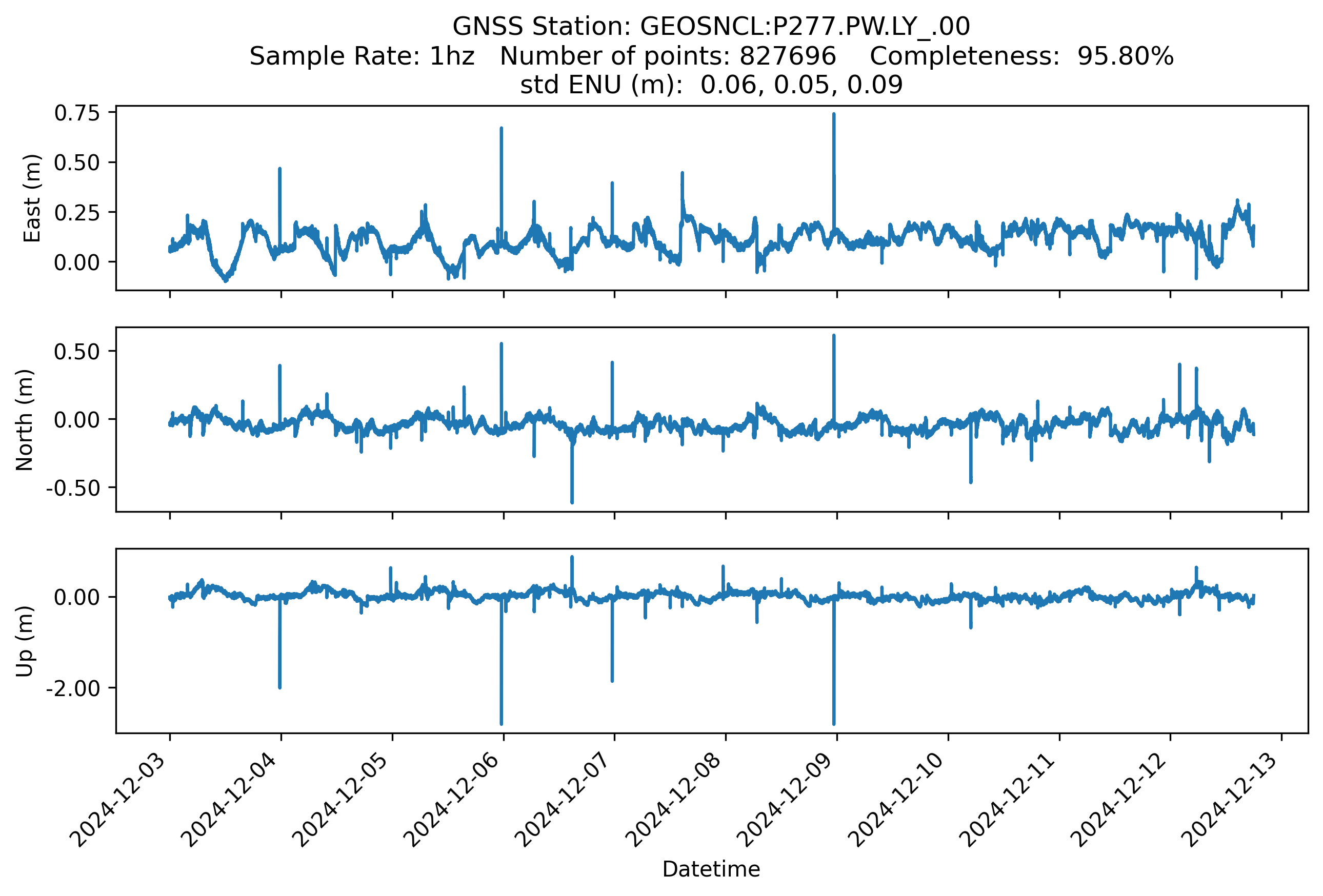
Task: Click the Datetime x-axis label
Action: point(711,869)
